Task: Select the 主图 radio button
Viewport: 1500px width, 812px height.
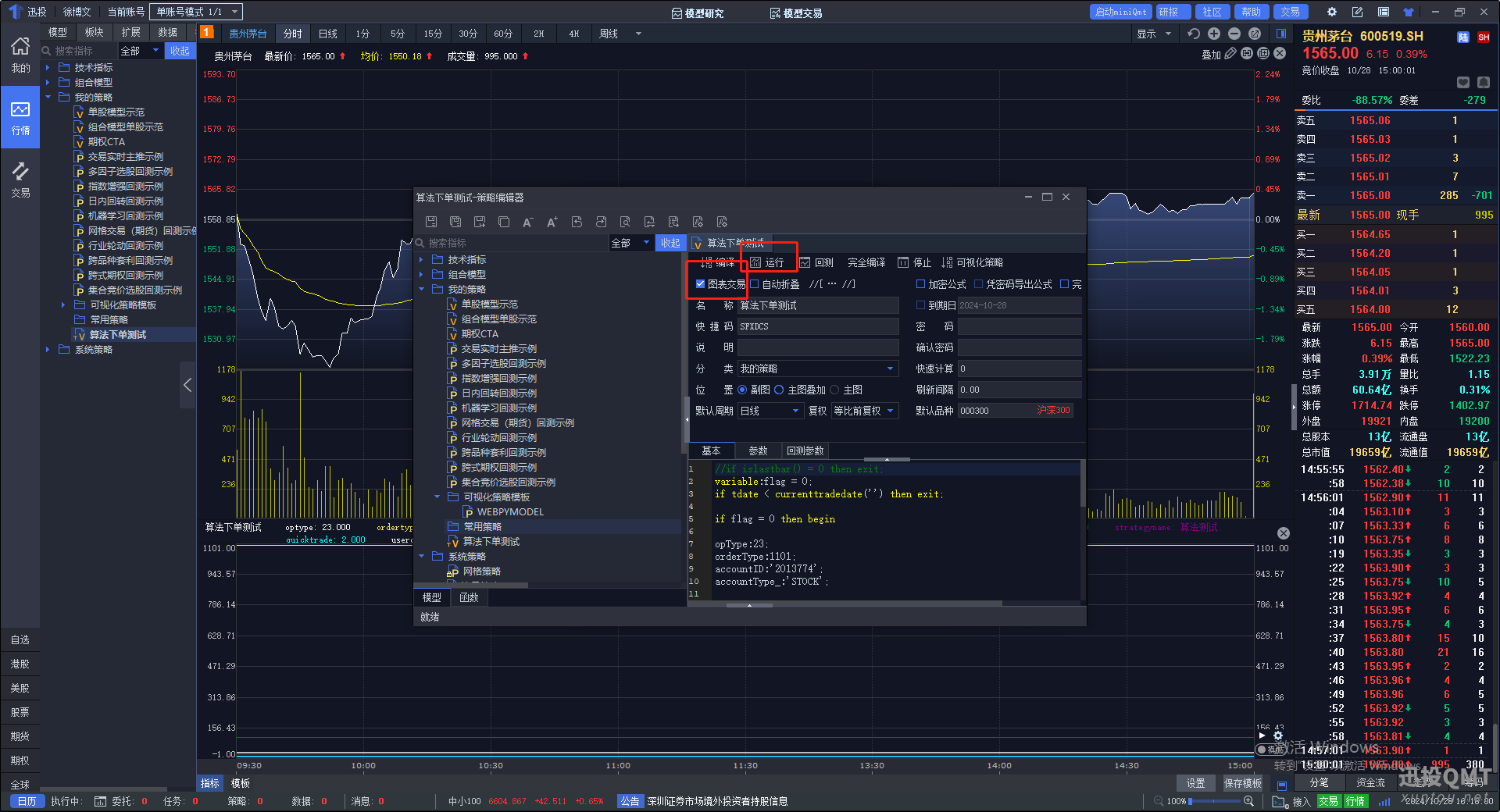Action: (x=834, y=390)
